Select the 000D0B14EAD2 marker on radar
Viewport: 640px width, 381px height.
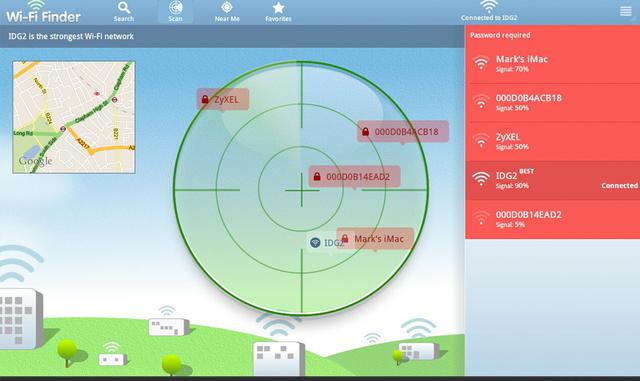pos(354,177)
